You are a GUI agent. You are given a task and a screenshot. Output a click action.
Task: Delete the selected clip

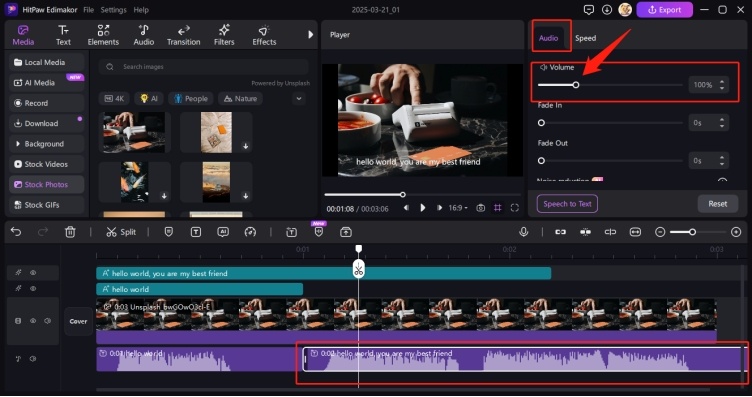(x=70, y=232)
